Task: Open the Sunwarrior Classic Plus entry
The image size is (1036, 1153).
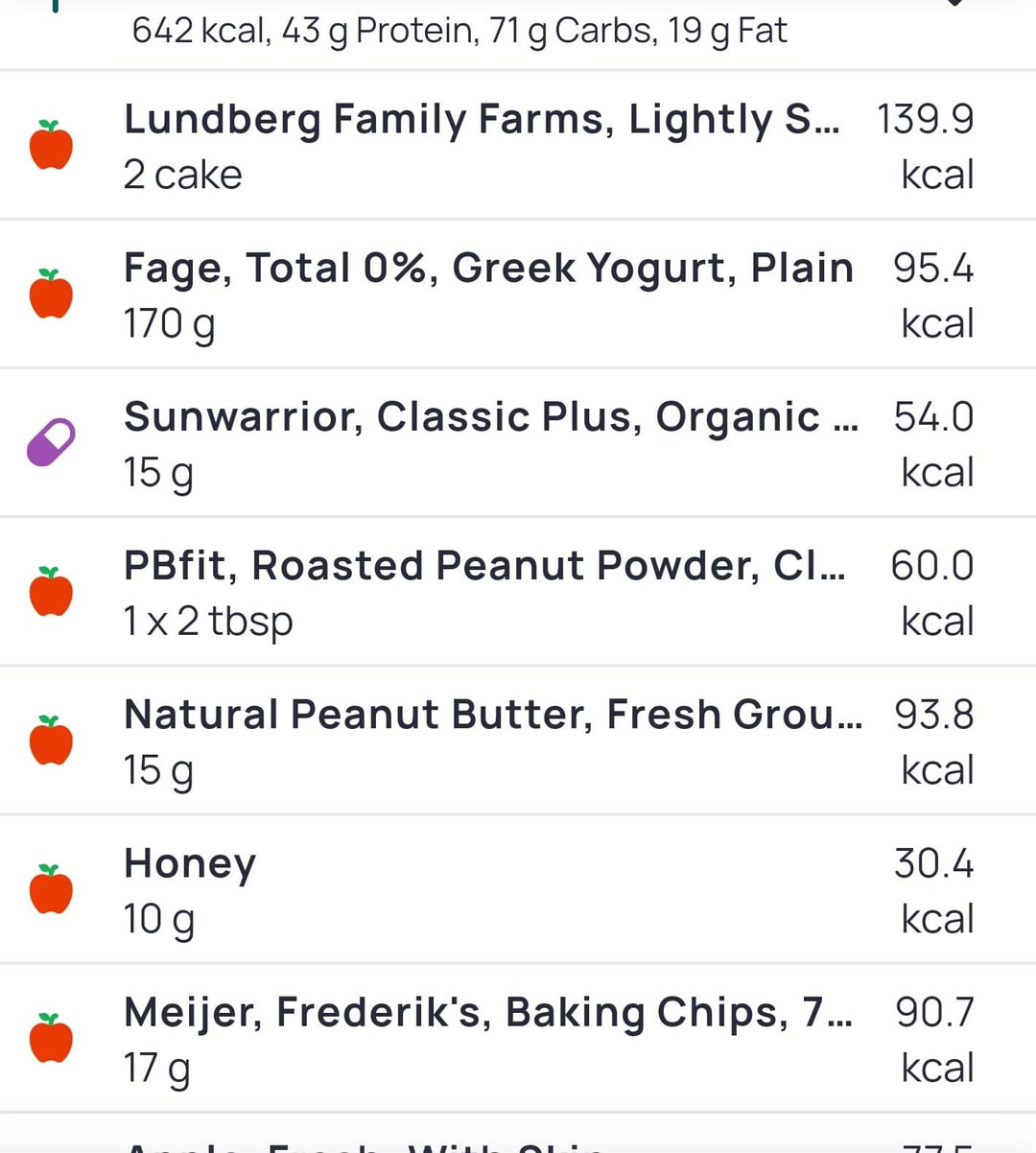Action: (490, 417)
